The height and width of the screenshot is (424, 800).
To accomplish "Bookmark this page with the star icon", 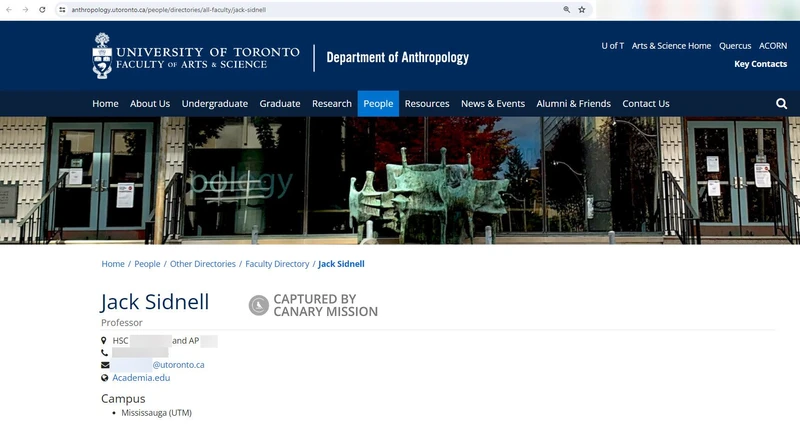I will tap(582, 10).
